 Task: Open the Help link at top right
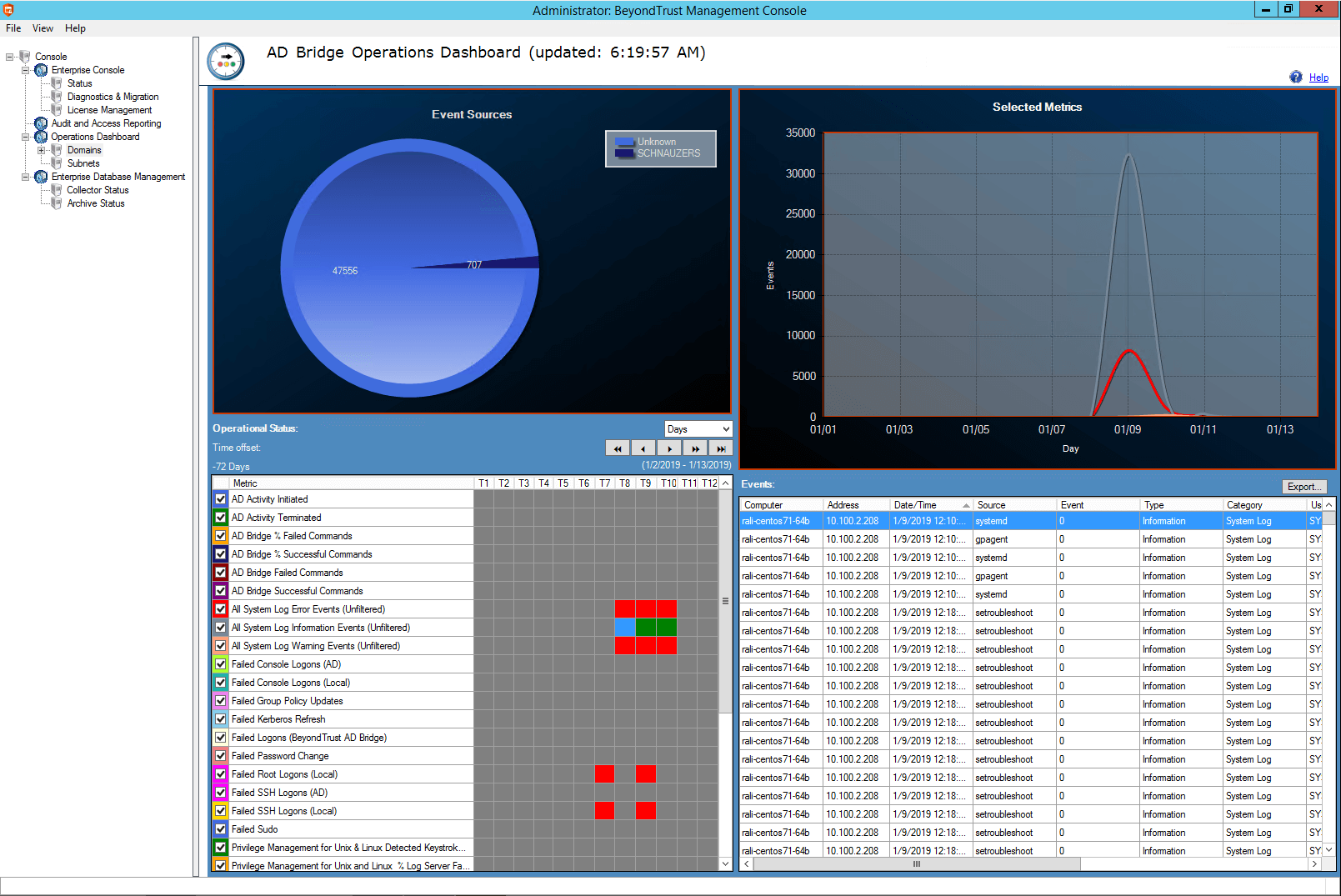pos(1318,78)
